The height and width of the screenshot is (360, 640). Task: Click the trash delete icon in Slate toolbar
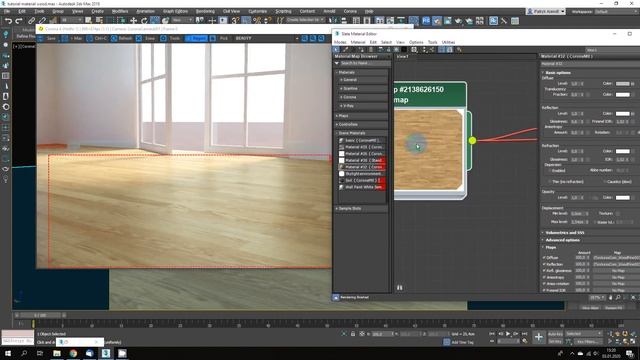pos(371,49)
